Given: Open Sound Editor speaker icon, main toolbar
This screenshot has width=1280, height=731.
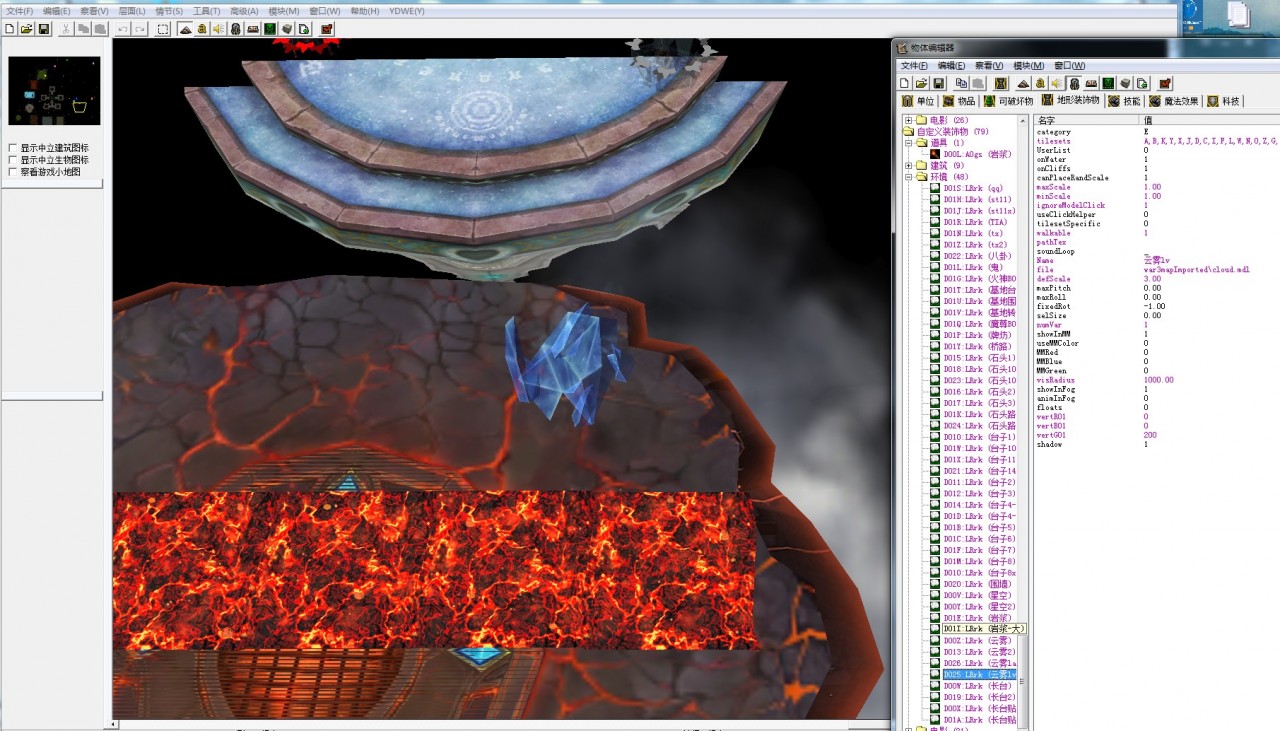Looking at the screenshot, I should (x=218, y=29).
